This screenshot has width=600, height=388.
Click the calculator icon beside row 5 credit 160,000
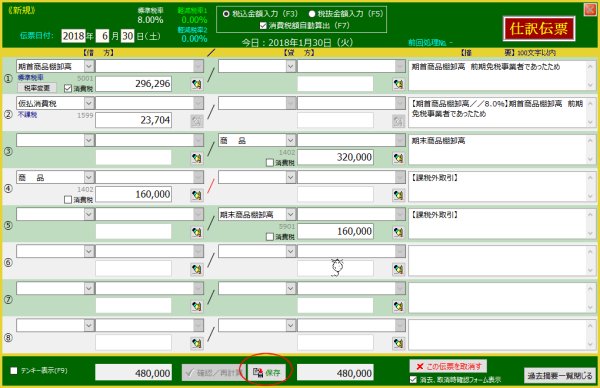(x=398, y=232)
